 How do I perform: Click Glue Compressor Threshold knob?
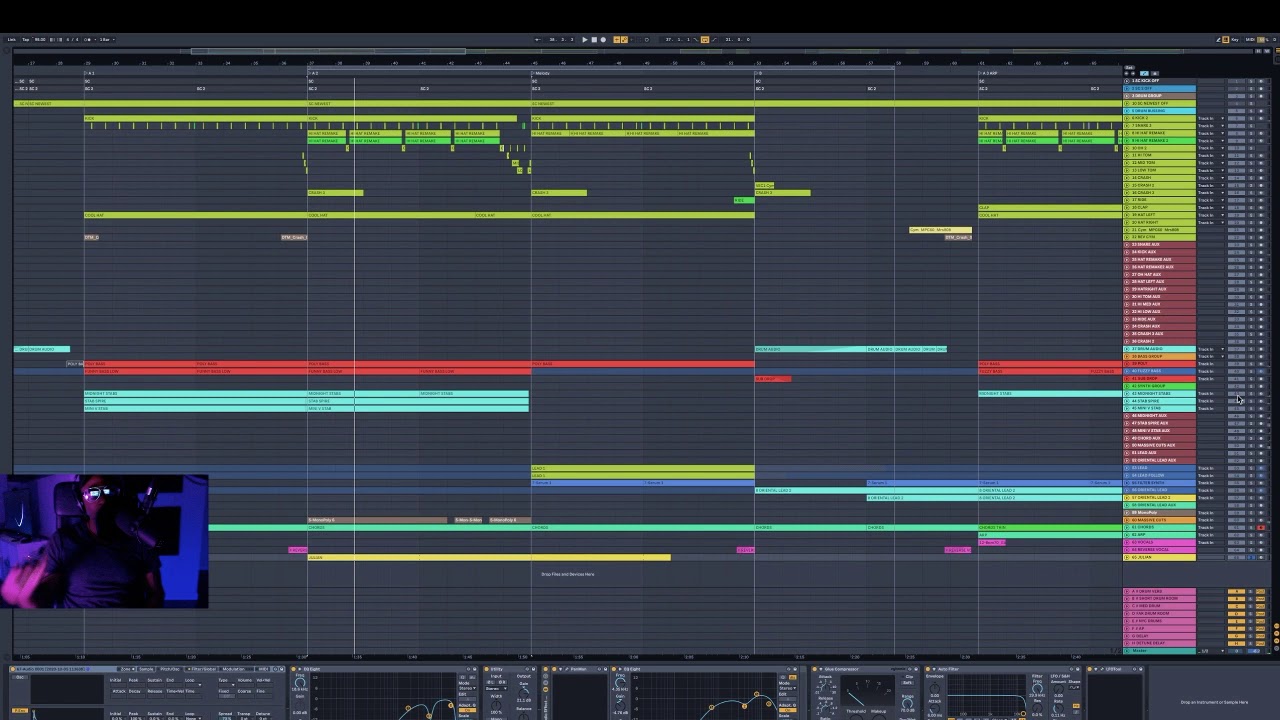[x=856, y=717]
